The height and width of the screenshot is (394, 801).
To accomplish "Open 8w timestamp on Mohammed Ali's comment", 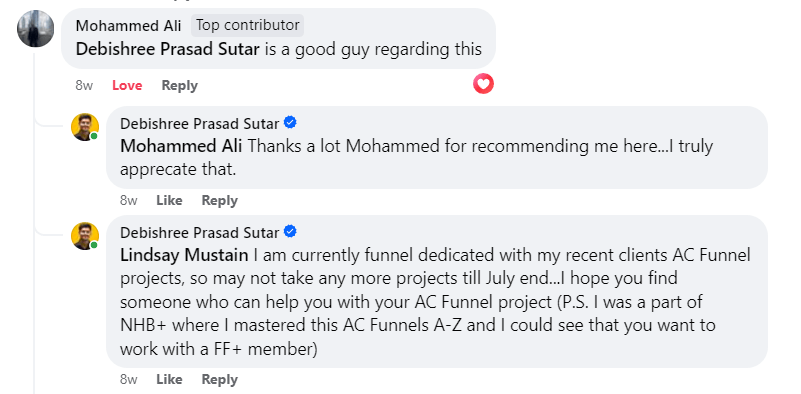I will pyautogui.click(x=84, y=85).
